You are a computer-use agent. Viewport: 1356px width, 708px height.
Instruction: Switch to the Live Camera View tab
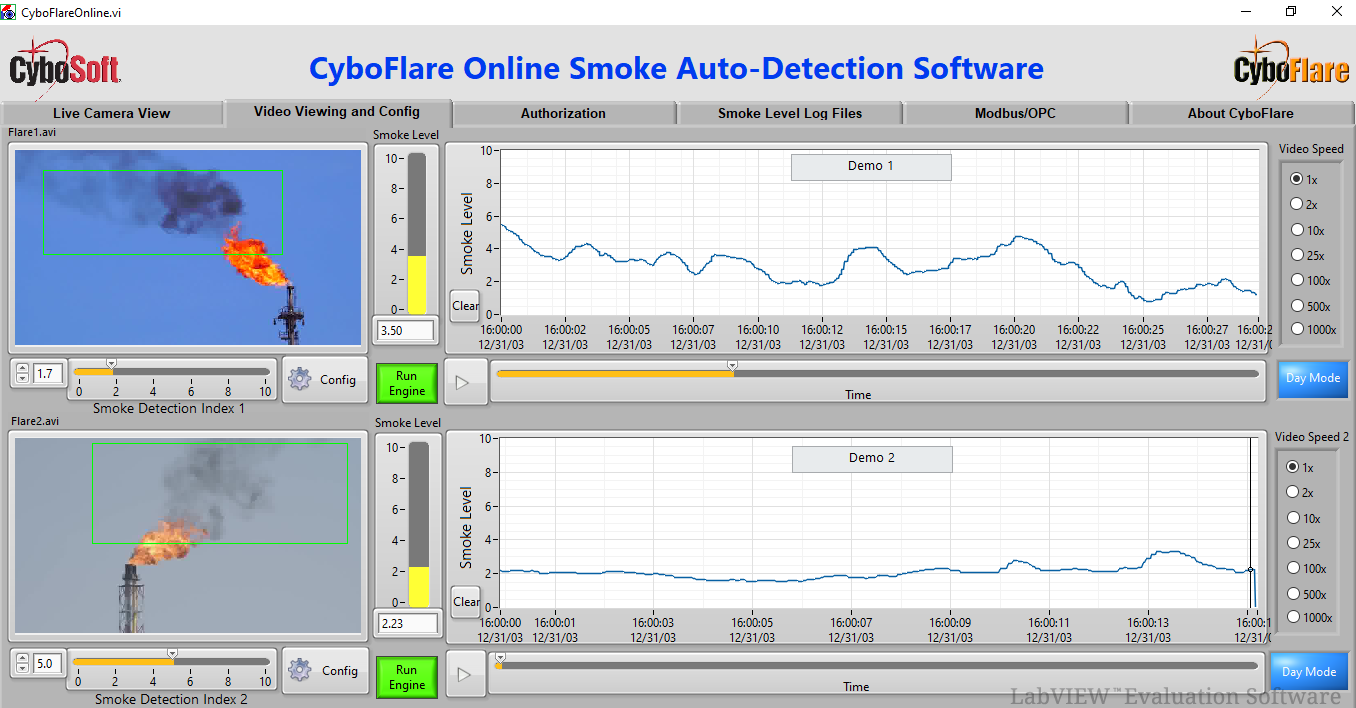point(112,113)
